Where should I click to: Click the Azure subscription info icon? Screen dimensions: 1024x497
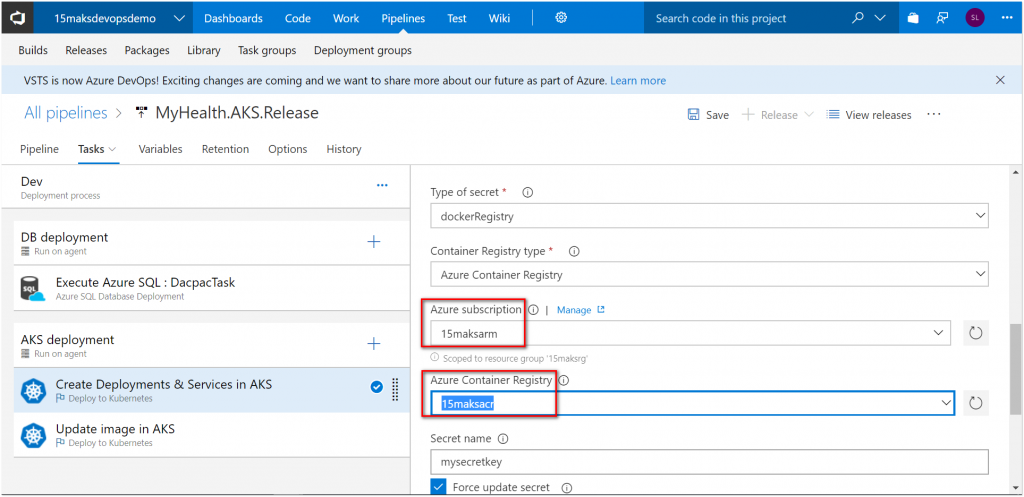(533, 310)
